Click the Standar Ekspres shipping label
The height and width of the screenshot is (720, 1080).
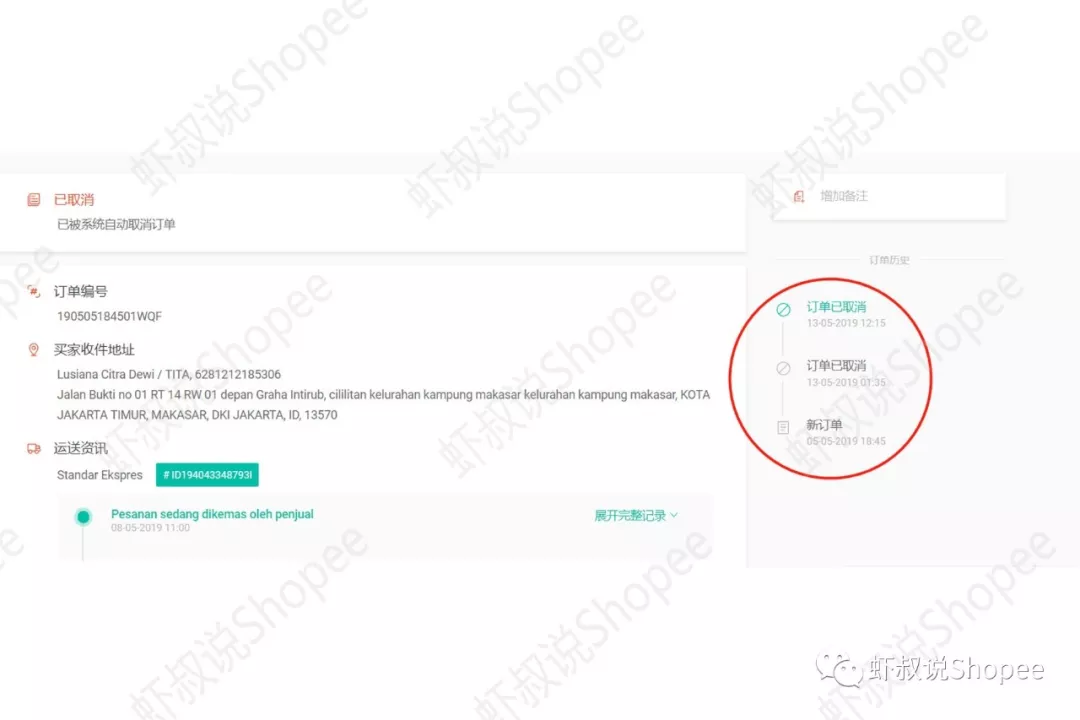[100, 475]
